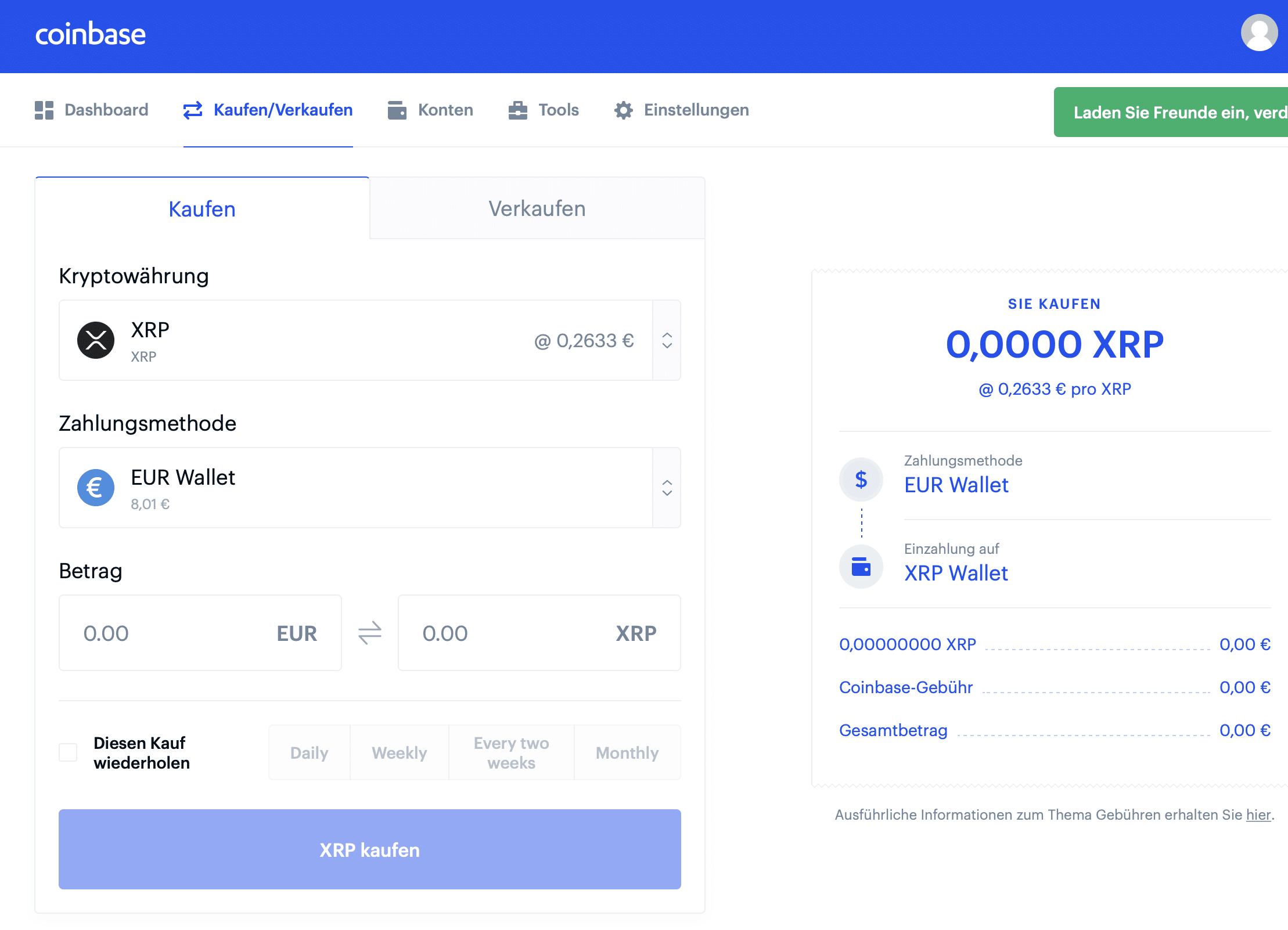Click the Kaufen/Verkaufen swap arrows icon
The width and height of the screenshot is (1288, 930).
pos(193,110)
